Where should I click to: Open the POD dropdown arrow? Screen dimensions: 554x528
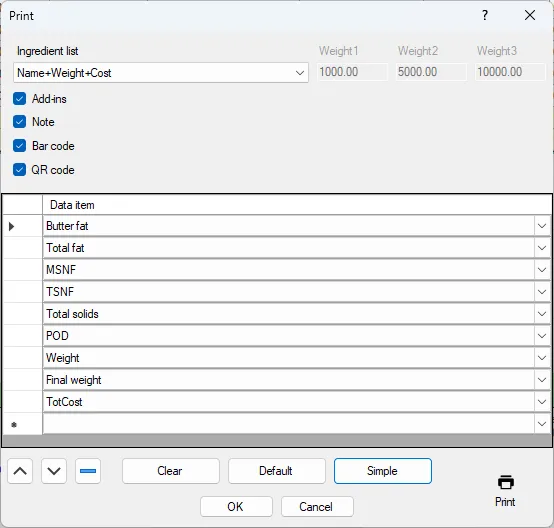(542, 336)
